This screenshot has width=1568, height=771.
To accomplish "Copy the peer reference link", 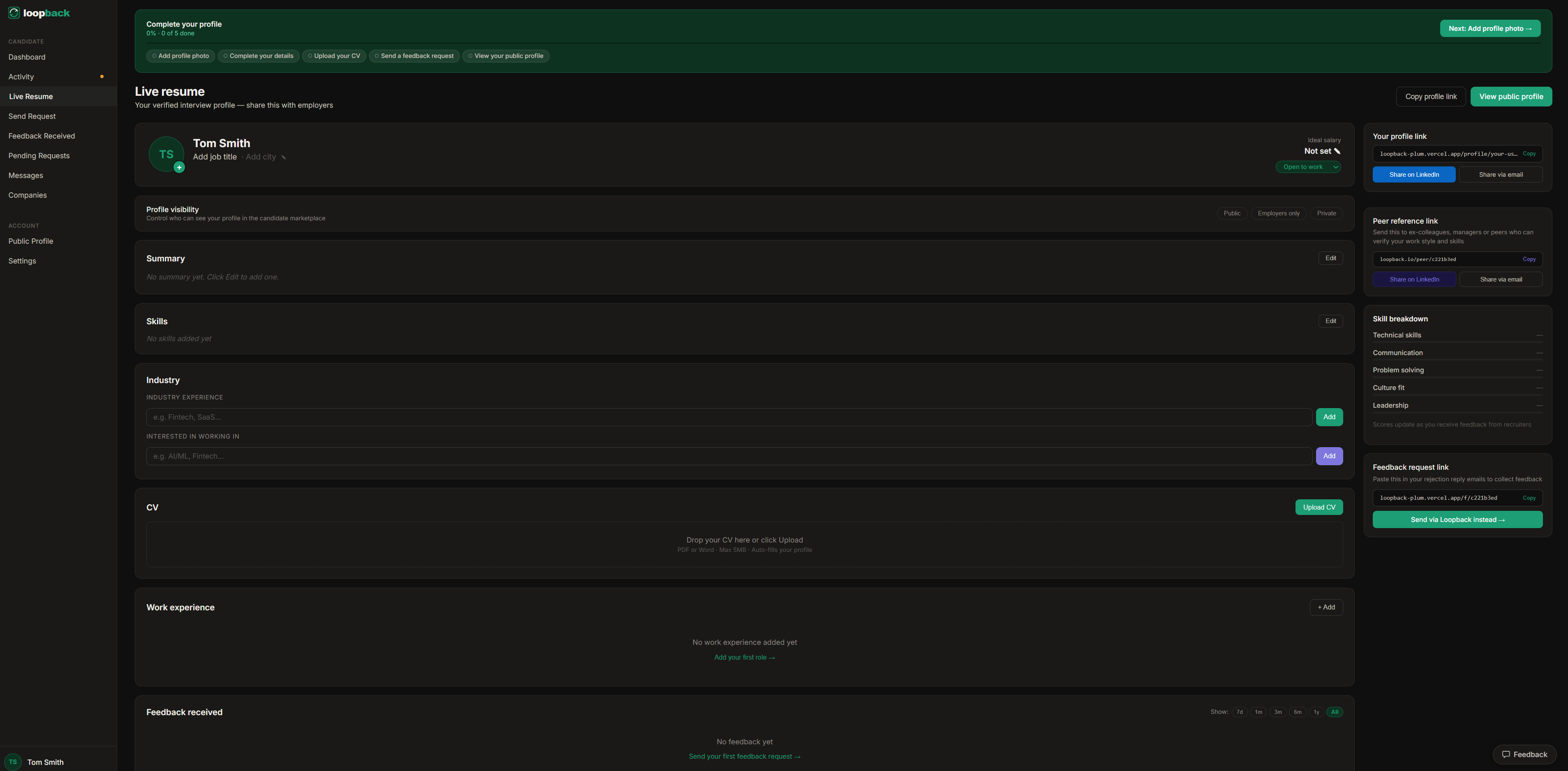I will point(1529,259).
